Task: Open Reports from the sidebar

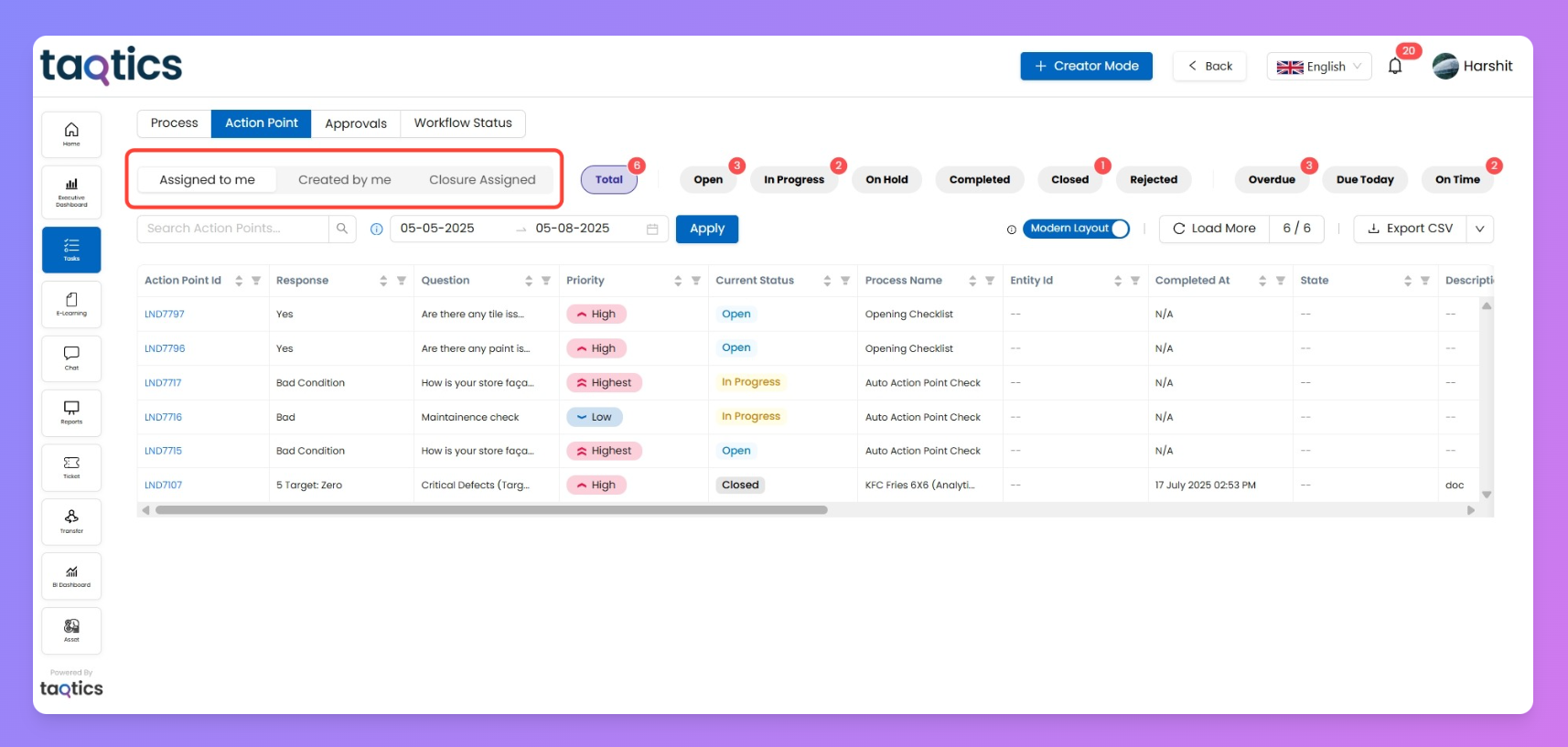Action: tap(71, 412)
